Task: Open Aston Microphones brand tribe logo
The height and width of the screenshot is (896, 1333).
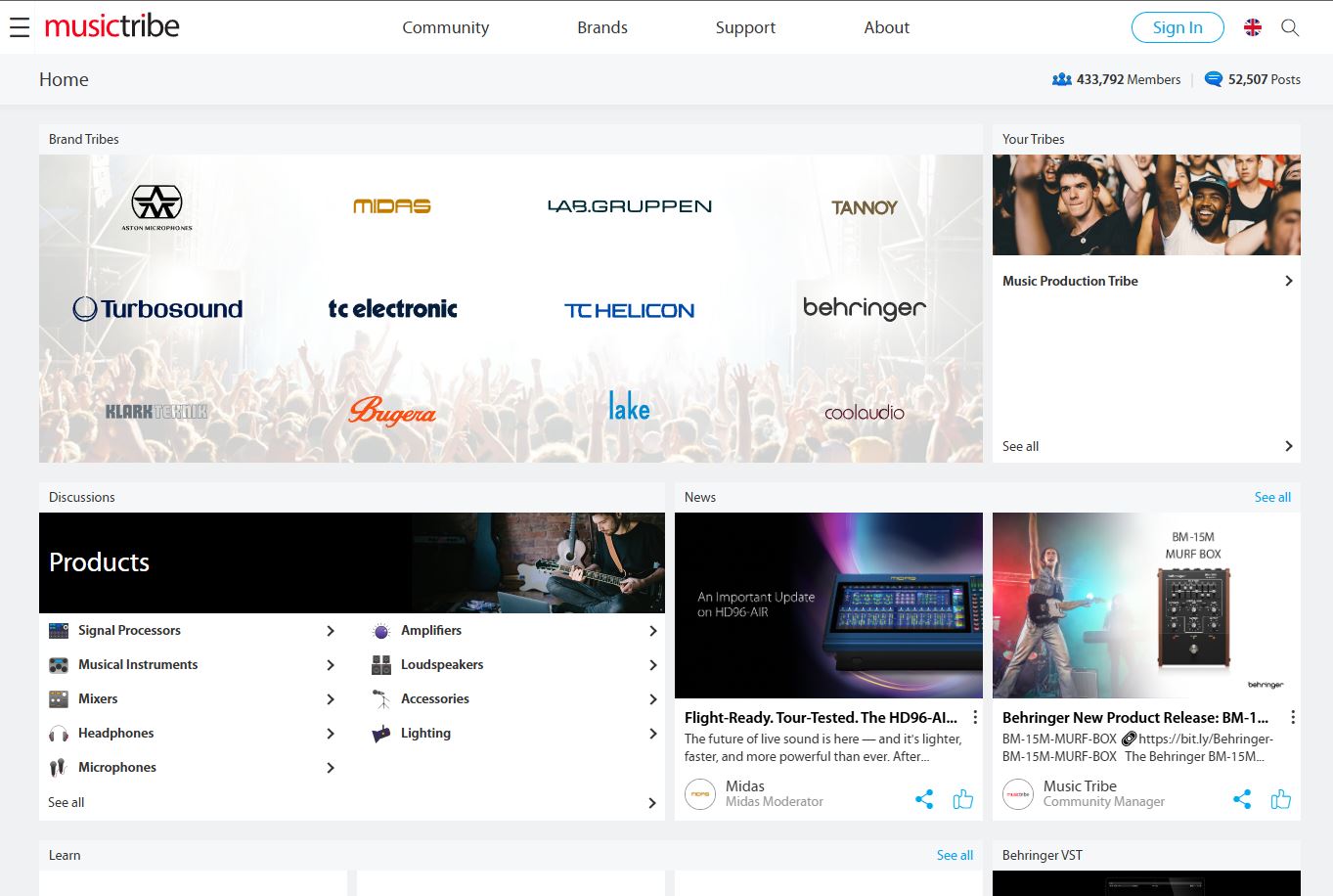Action: point(157,206)
